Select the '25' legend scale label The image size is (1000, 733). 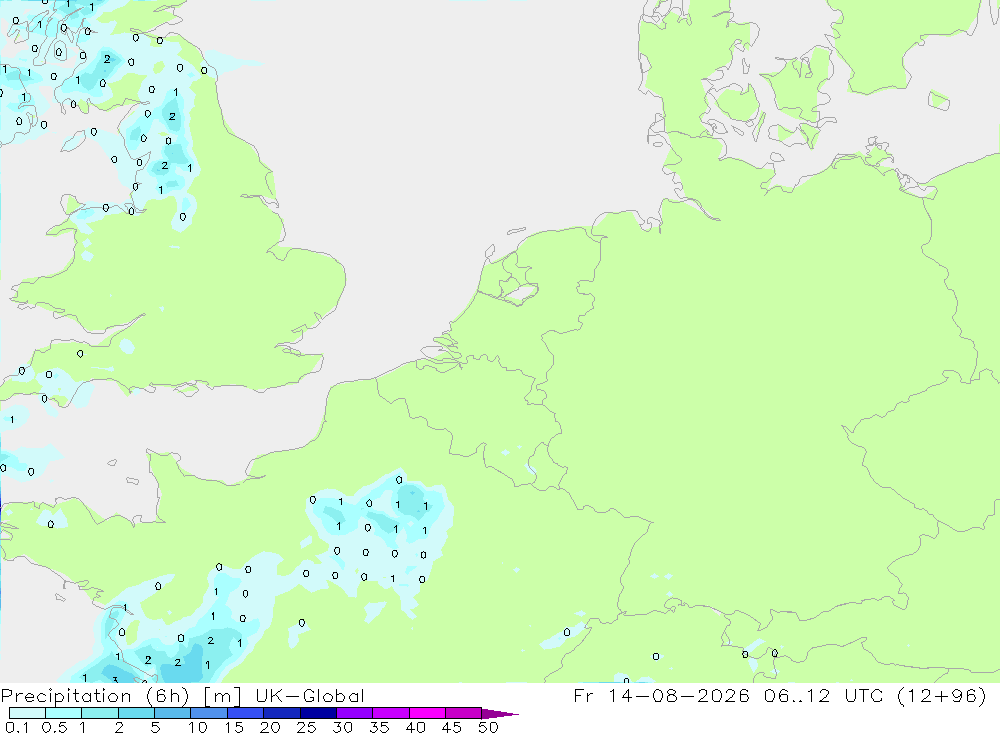pos(307,727)
